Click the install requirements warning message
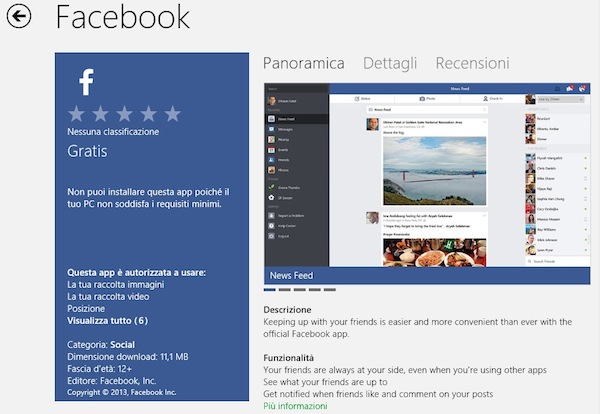The image size is (600, 414). click(x=148, y=198)
